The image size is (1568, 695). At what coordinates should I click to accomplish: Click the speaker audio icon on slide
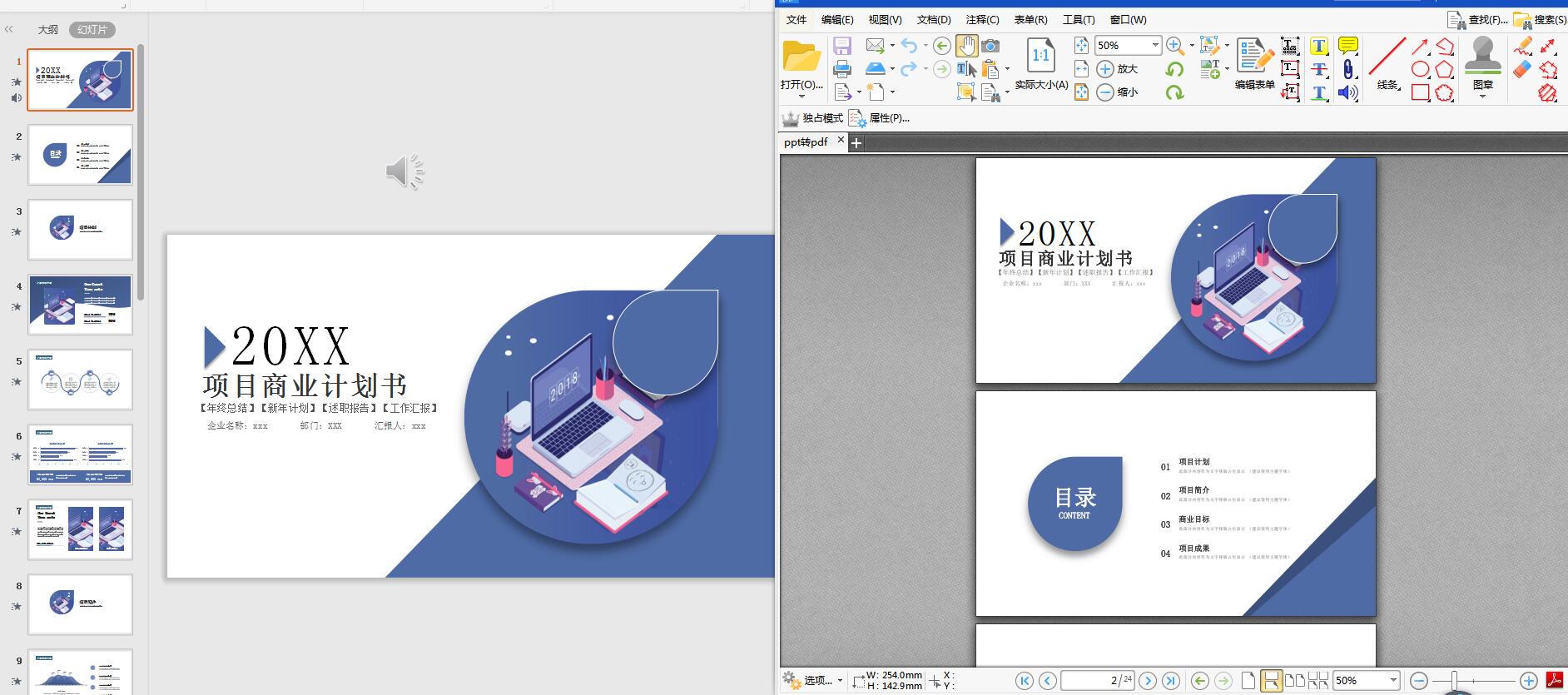pyautogui.click(x=405, y=171)
